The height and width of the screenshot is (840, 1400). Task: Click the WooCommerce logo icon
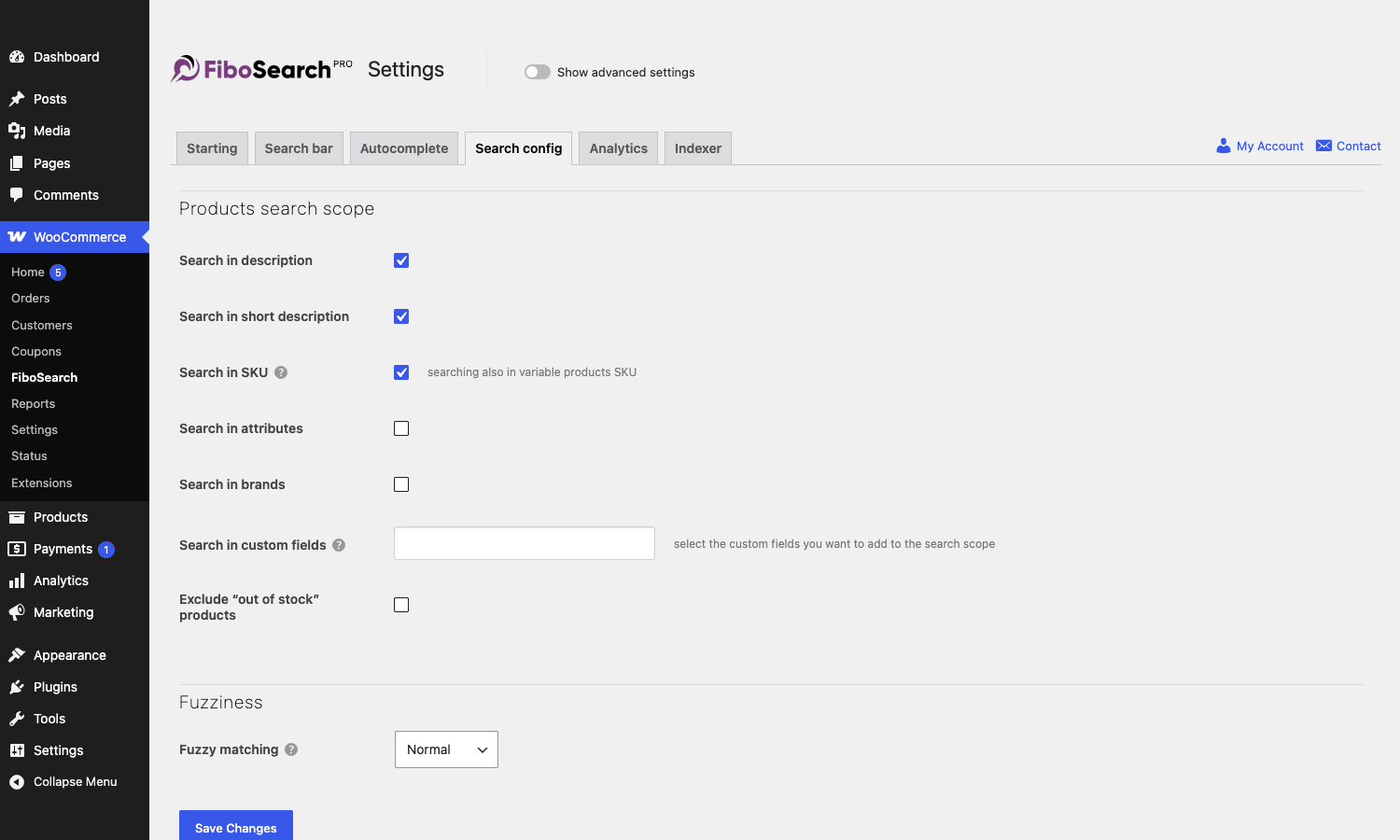pos(17,237)
